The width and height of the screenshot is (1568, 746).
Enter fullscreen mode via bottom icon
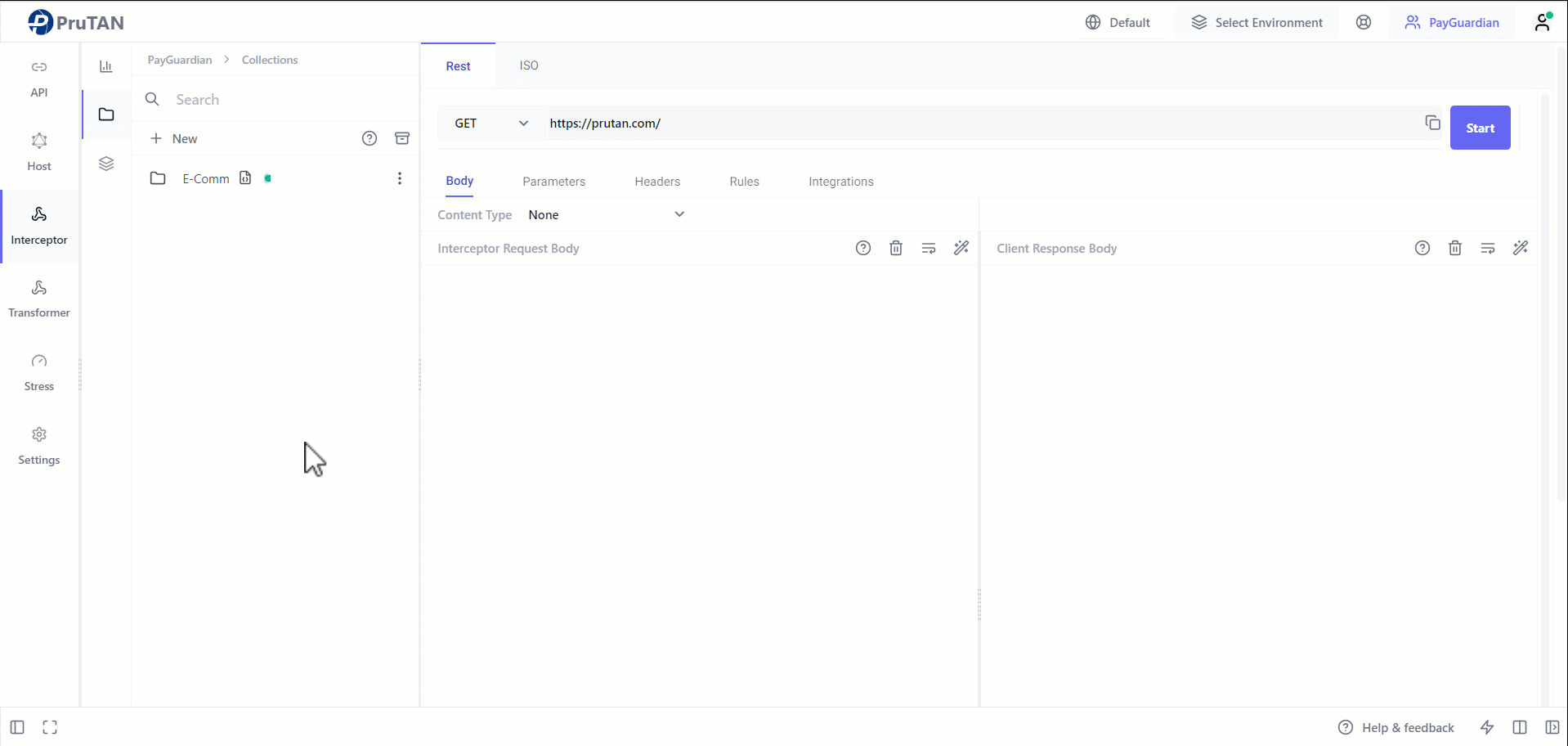click(50, 727)
